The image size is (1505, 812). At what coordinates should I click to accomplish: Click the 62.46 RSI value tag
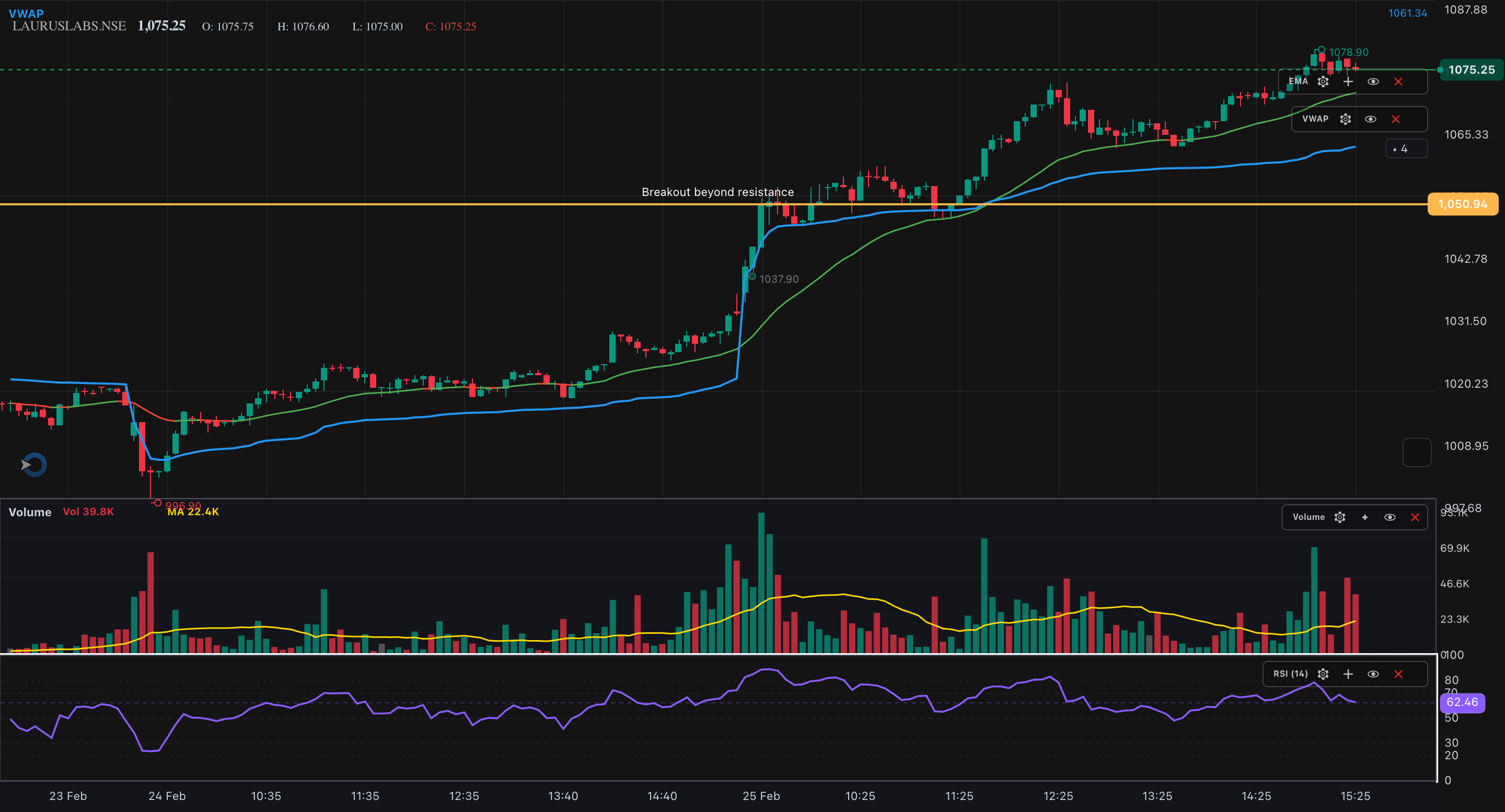[1462, 702]
